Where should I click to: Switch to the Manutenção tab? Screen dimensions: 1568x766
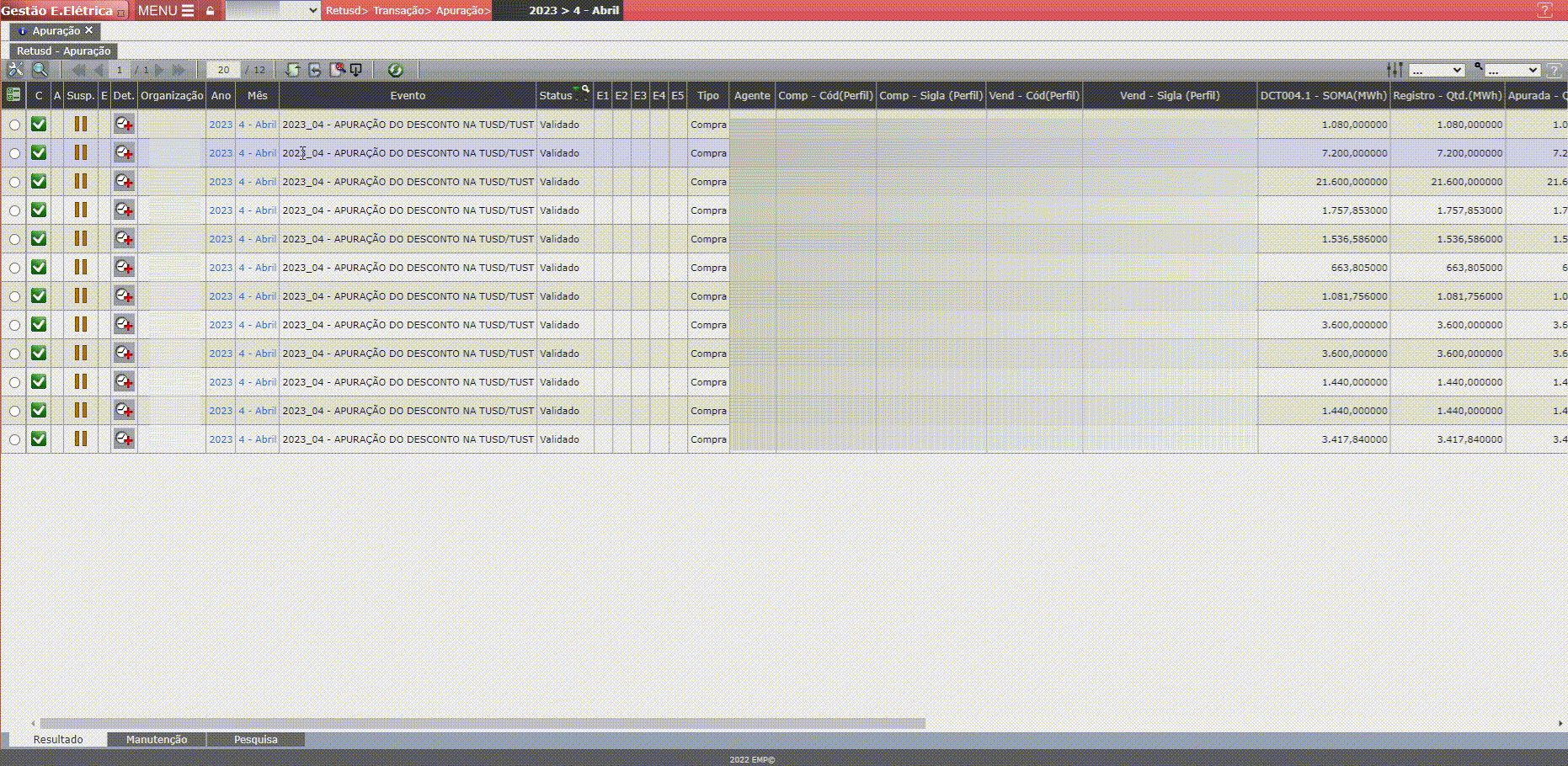pos(157,739)
